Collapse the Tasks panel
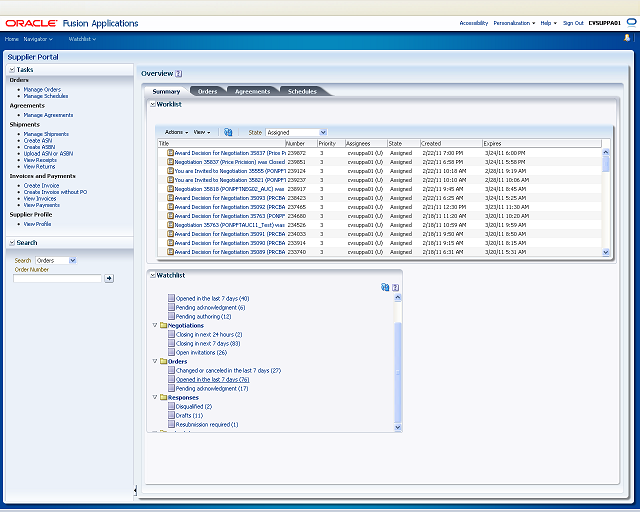The height and width of the screenshot is (512, 640). tap(12, 70)
